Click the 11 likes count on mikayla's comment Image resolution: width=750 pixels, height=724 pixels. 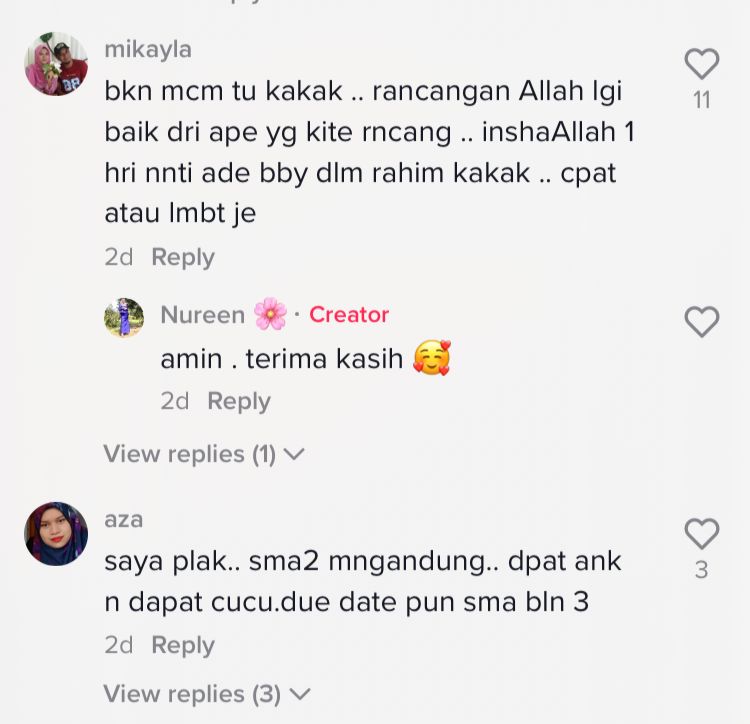[702, 100]
